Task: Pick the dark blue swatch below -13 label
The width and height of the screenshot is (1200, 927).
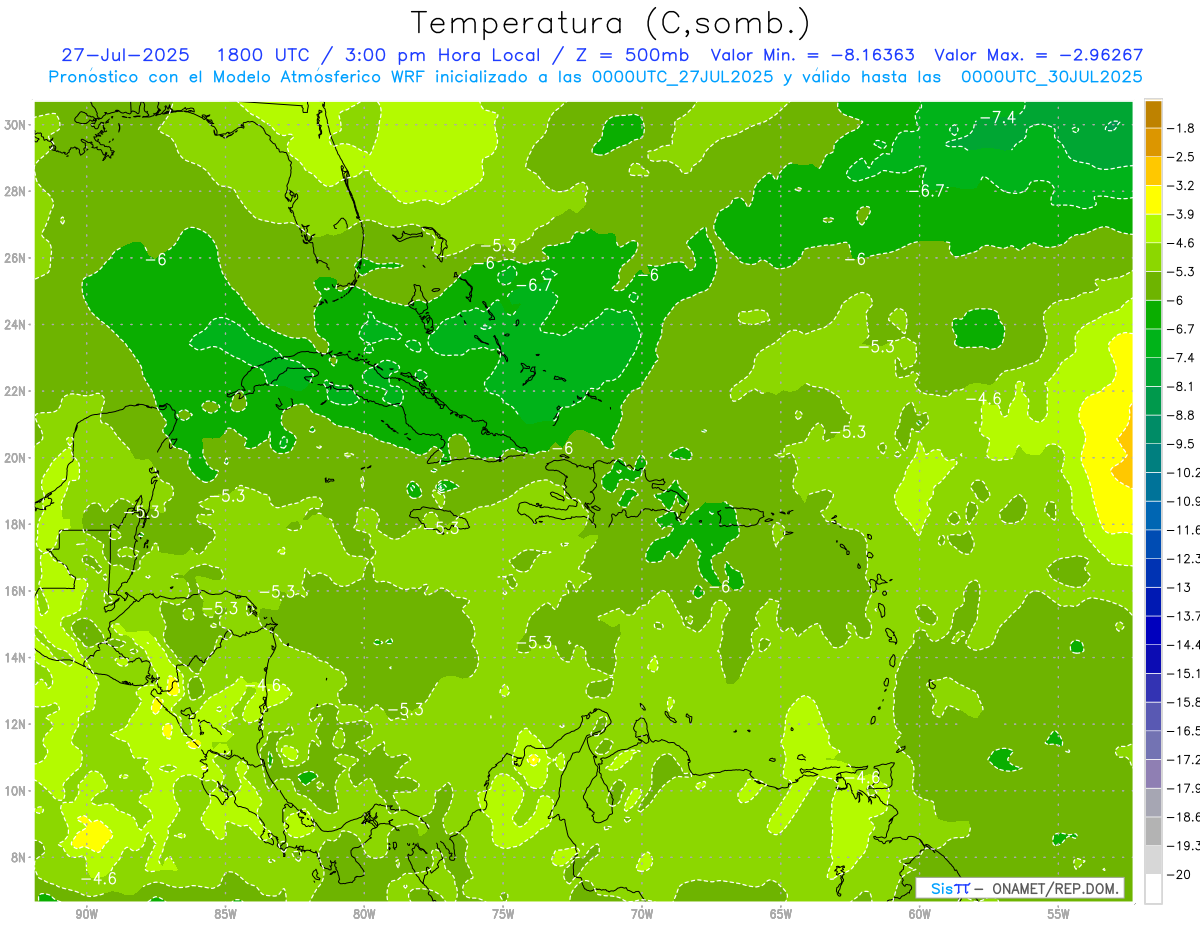Action: pyautogui.click(x=1153, y=602)
